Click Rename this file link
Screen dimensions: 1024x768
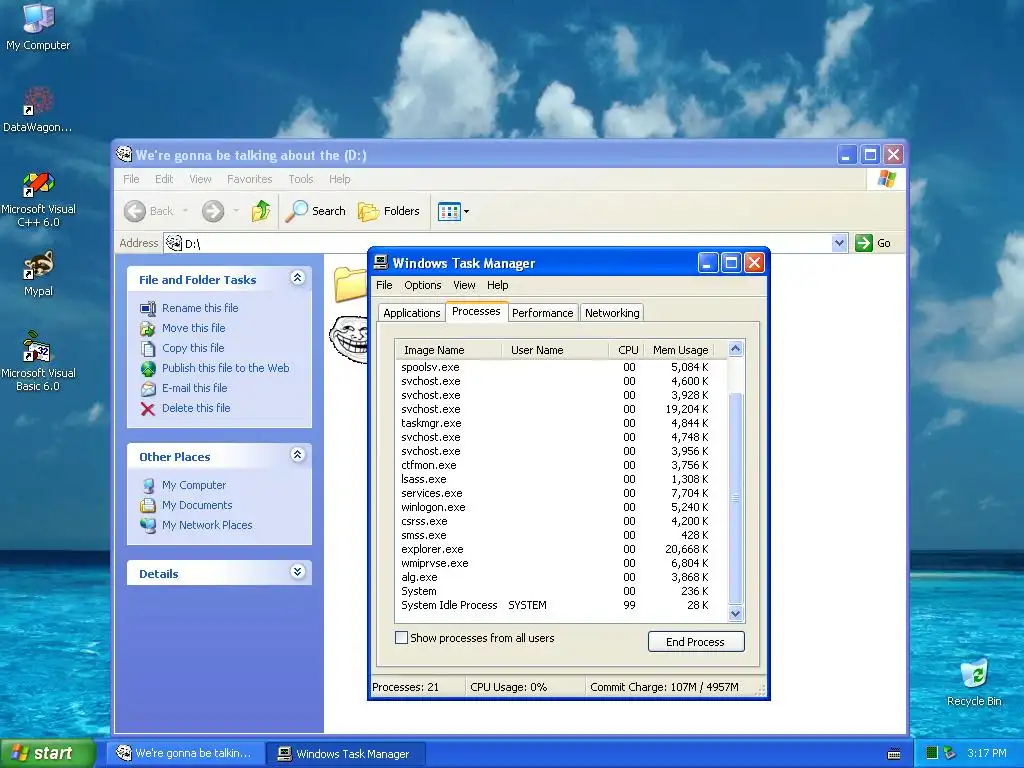(x=200, y=308)
